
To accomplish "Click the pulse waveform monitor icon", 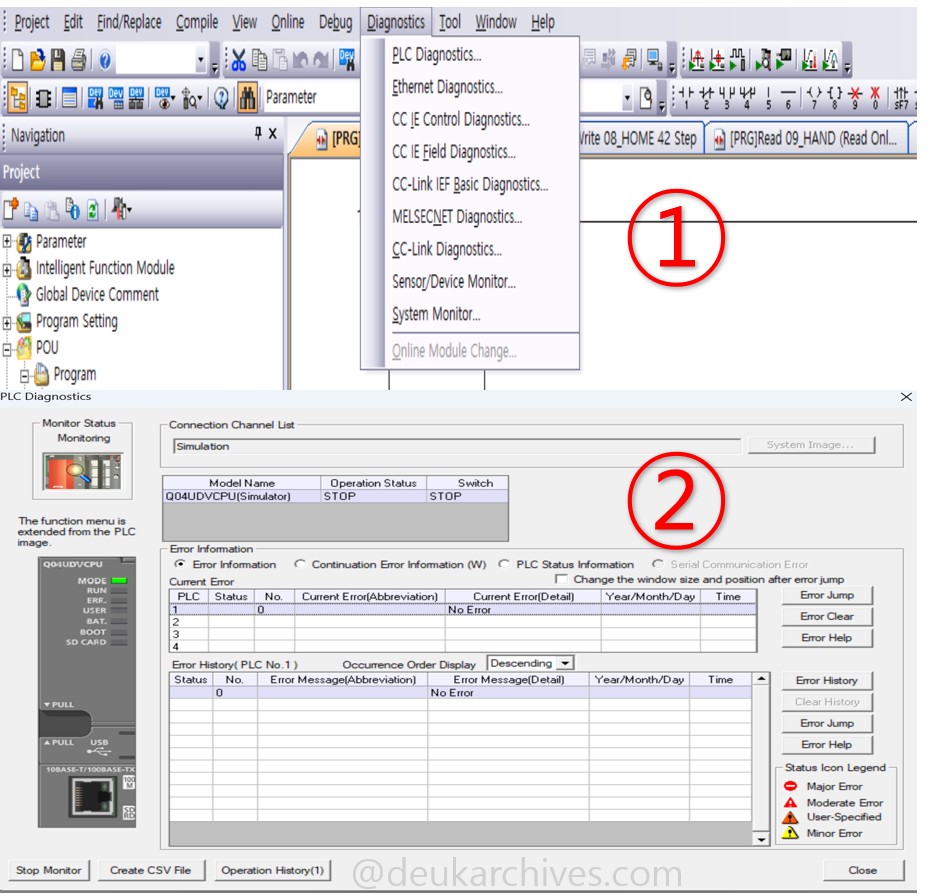I will [x=737, y=60].
